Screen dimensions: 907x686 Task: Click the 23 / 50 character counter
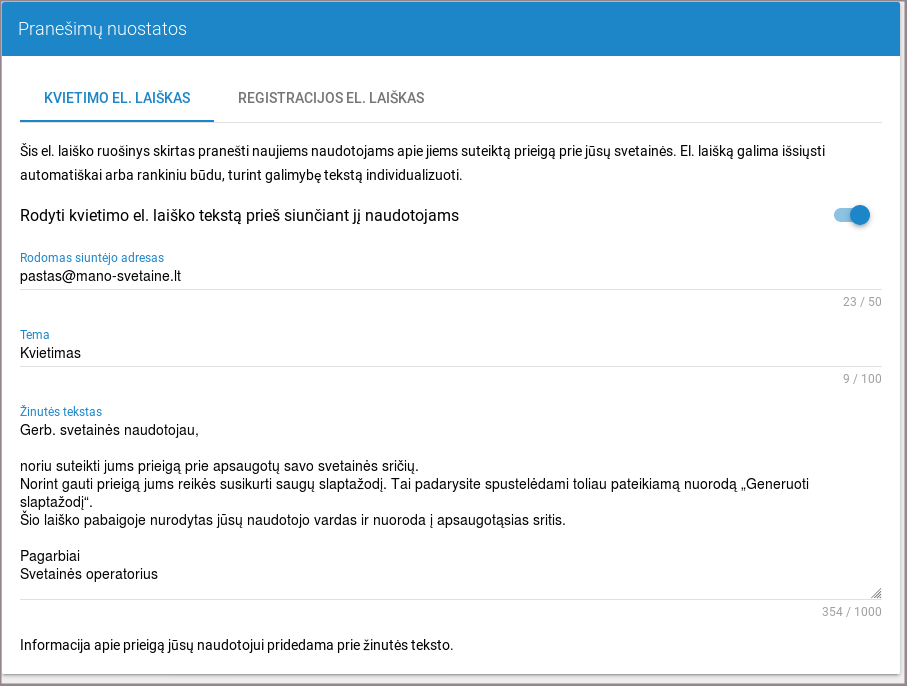(x=862, y=302)
